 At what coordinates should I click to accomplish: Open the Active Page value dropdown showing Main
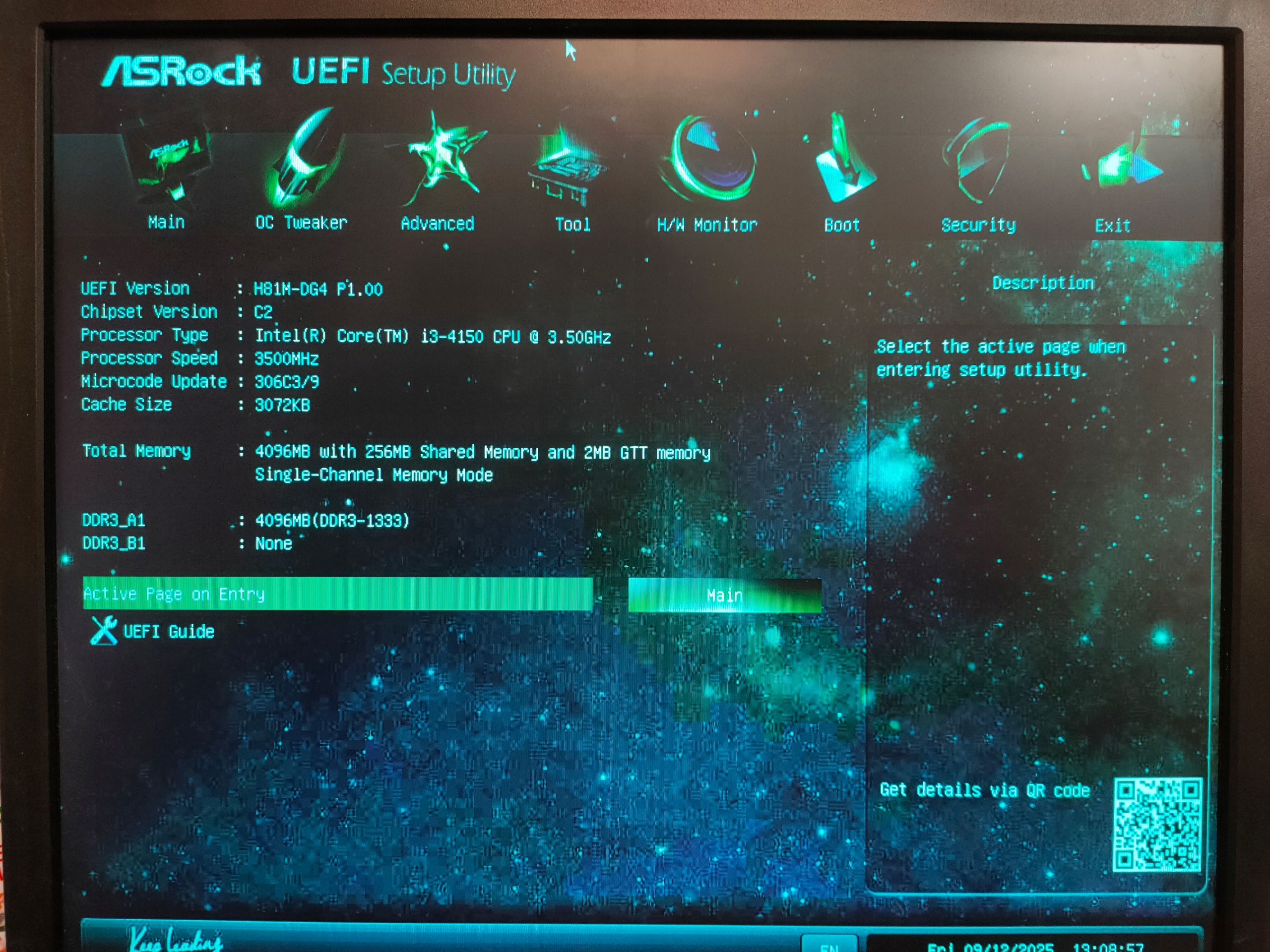coord(725,595)
